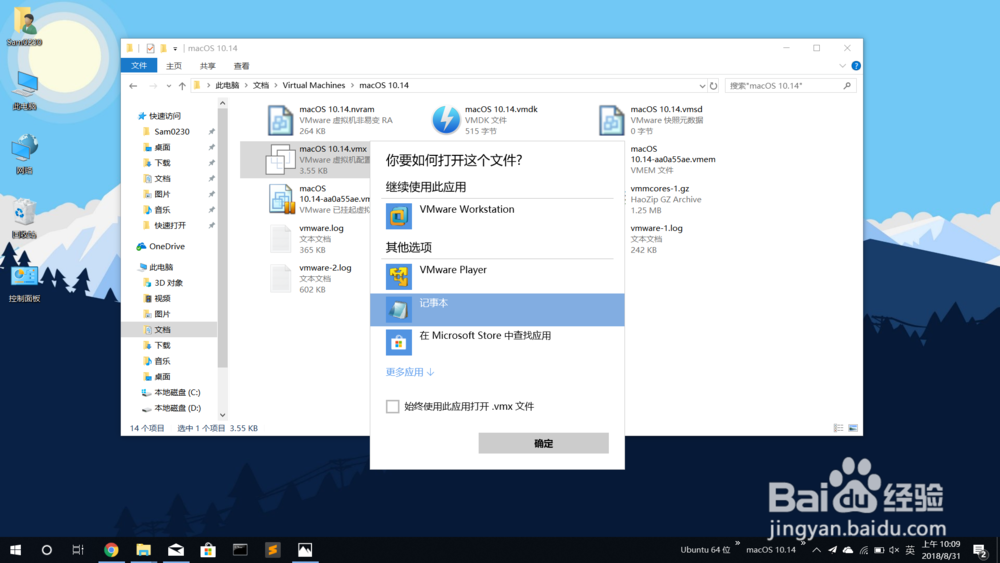Switch input language 英 indicator
This screenshot has height=563, width=1000.
910,550
